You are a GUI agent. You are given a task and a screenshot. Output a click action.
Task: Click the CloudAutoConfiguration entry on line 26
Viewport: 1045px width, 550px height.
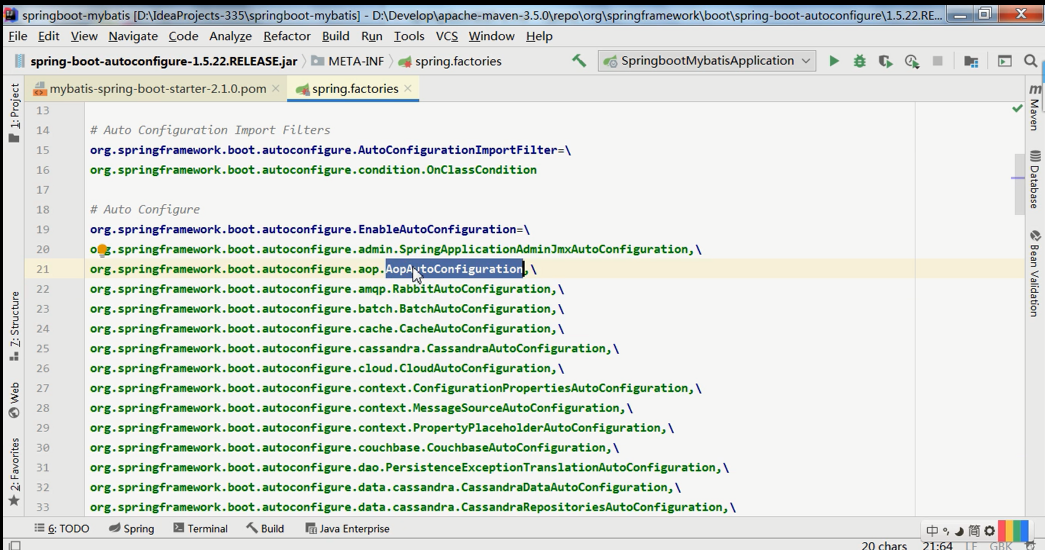tap(475, 368)
